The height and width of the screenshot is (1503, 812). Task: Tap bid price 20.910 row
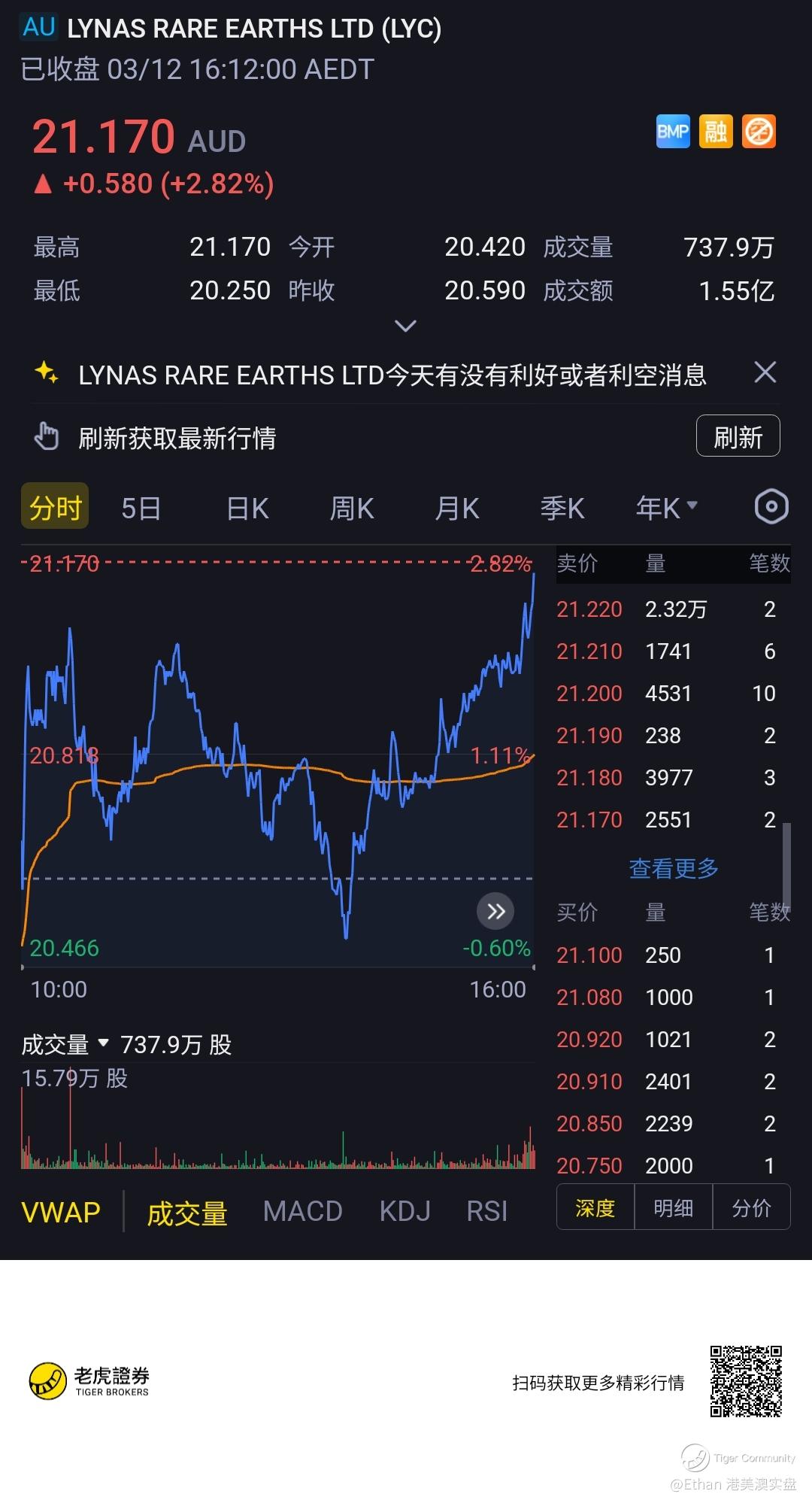point(673,1082)
